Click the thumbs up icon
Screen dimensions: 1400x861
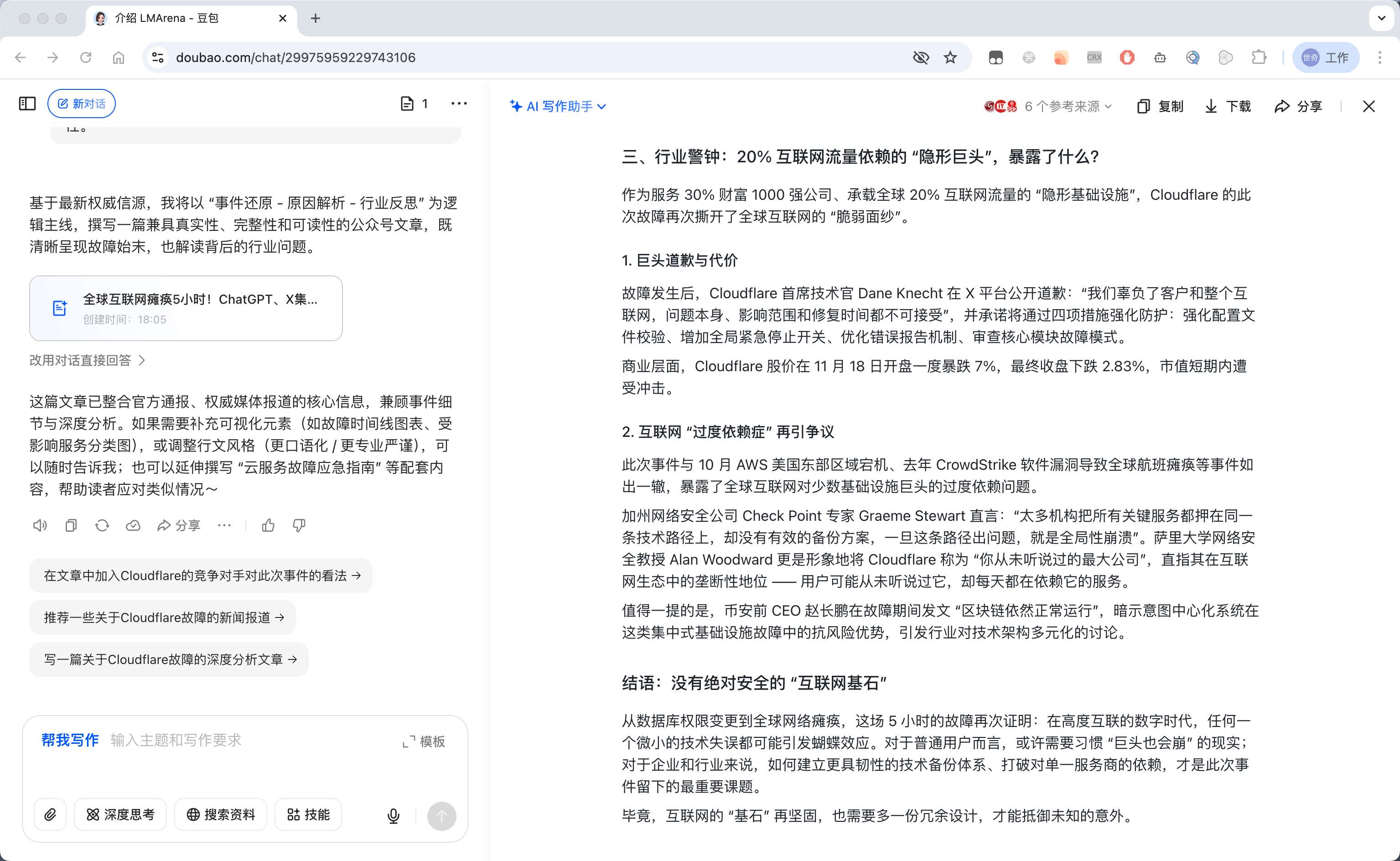click(268, 525)
